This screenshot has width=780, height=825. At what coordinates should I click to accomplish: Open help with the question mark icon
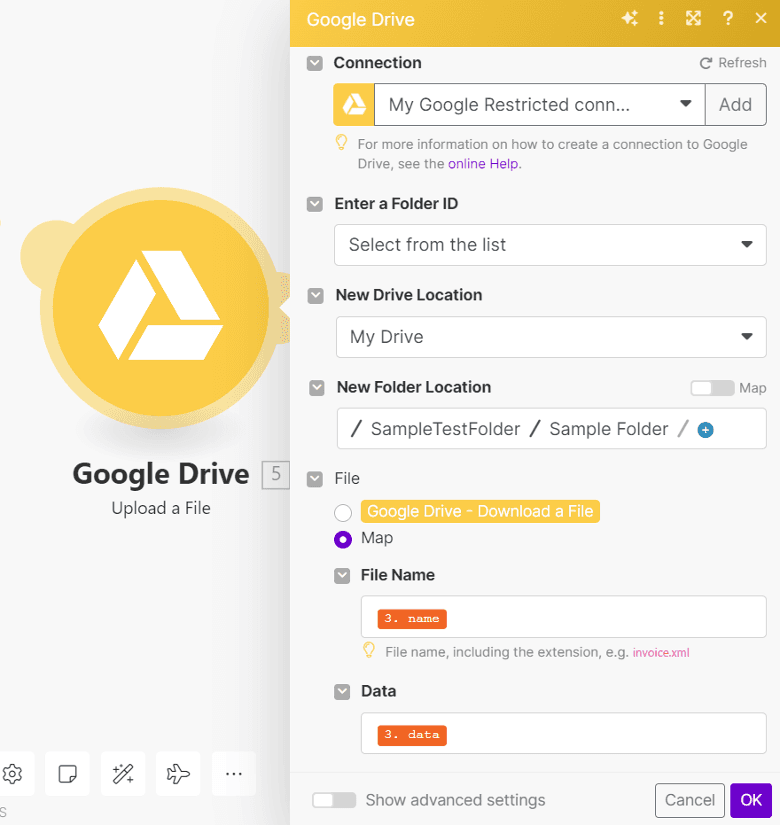click(x=728, y=19)
